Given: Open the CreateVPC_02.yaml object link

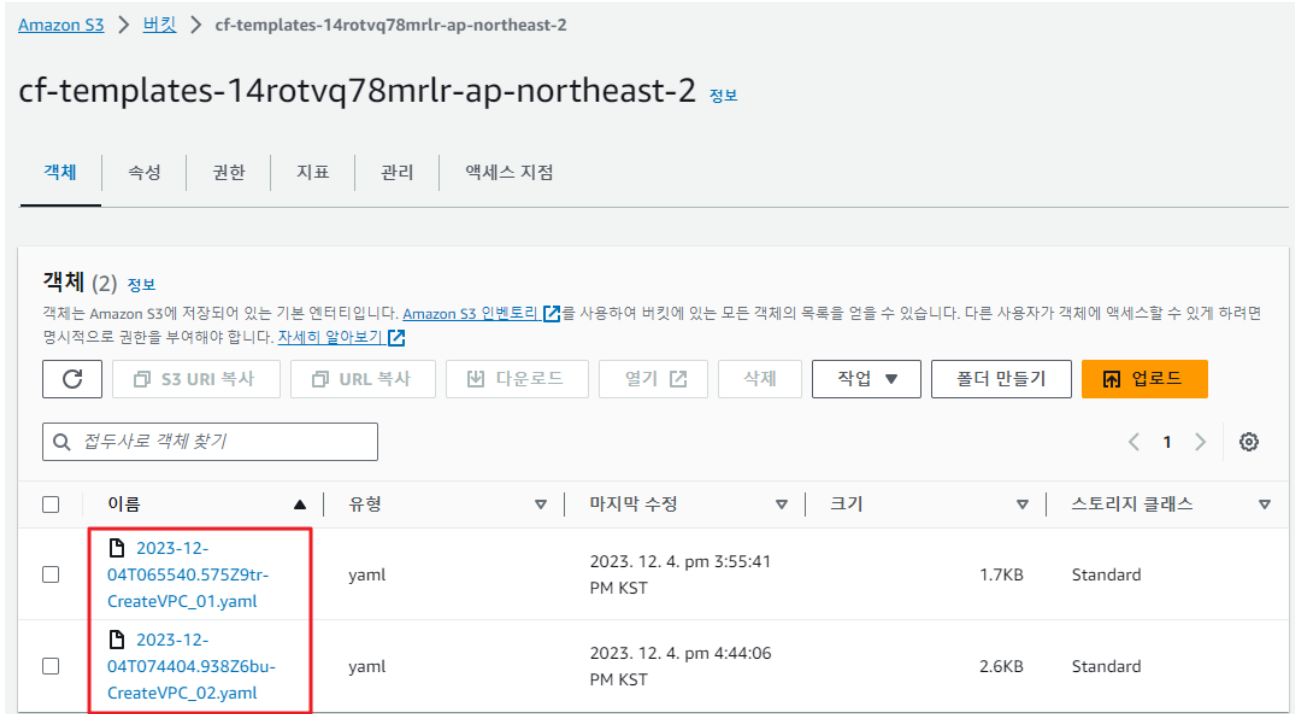Looking at the screenshot, I should click(192, 666).
